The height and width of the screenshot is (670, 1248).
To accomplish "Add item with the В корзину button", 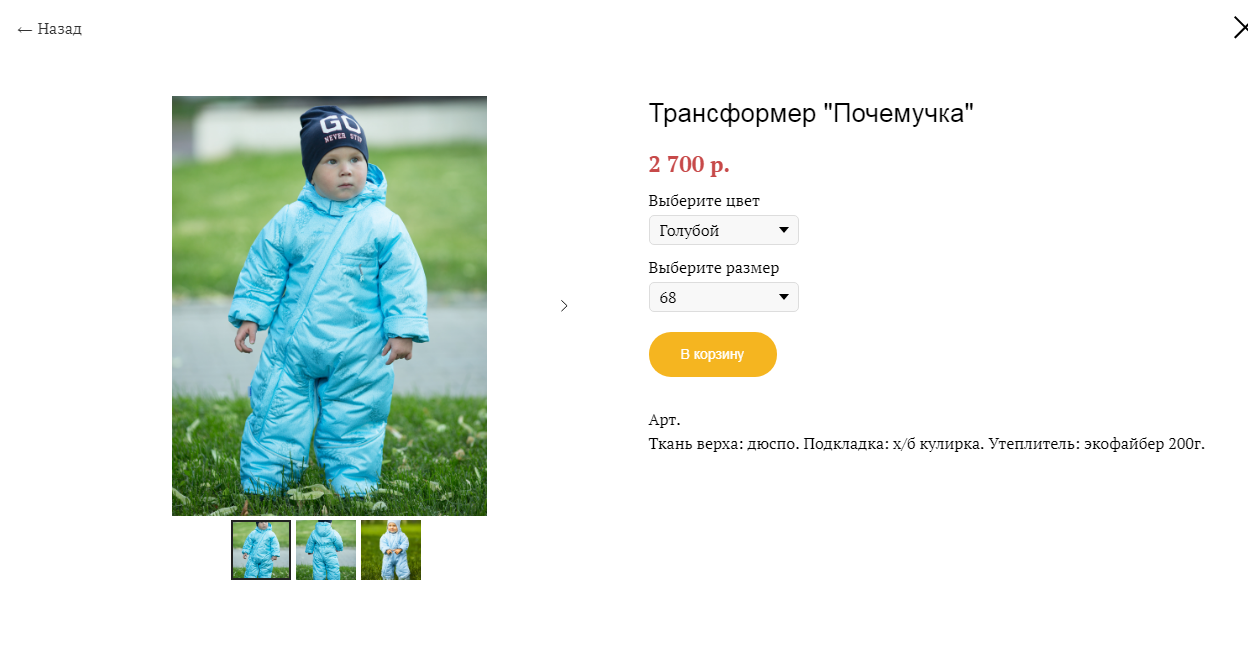I will [713, 354].
